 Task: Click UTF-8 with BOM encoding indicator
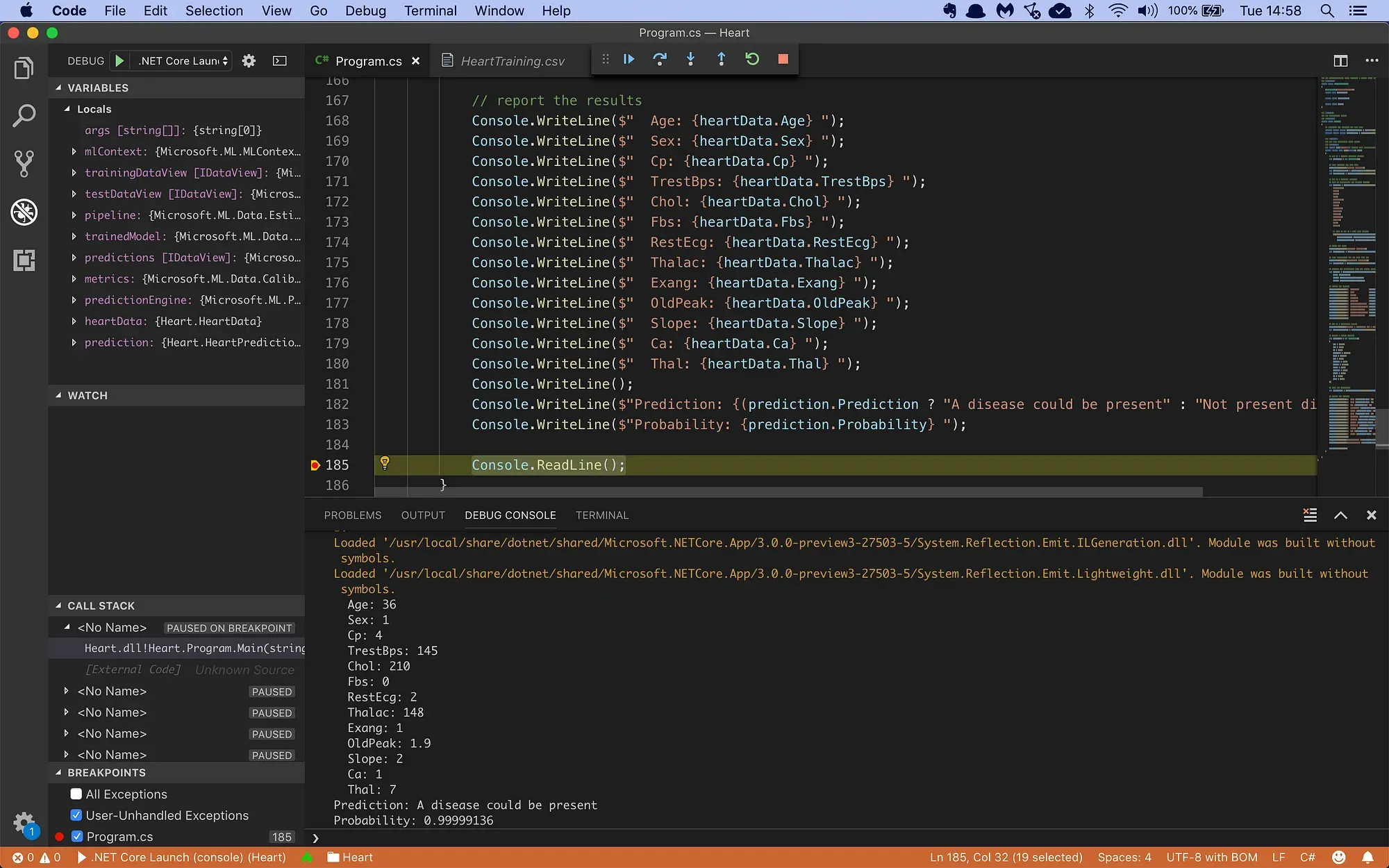[x=1212, y=857]
